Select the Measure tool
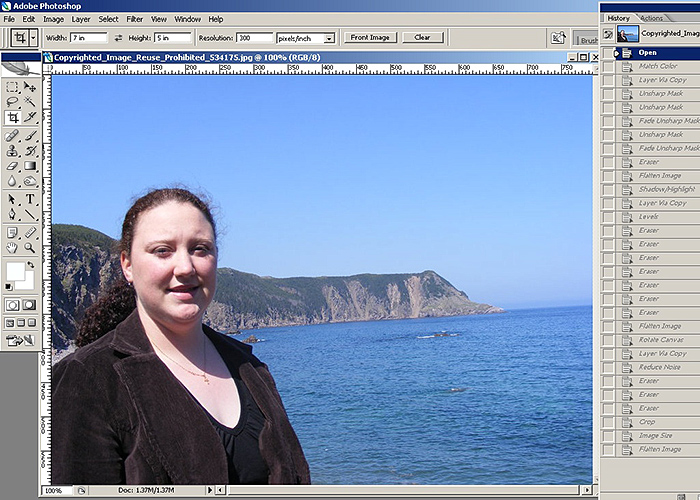Image resolution: width=700 pixels, height=500 pixels. (x=29, y=233)
